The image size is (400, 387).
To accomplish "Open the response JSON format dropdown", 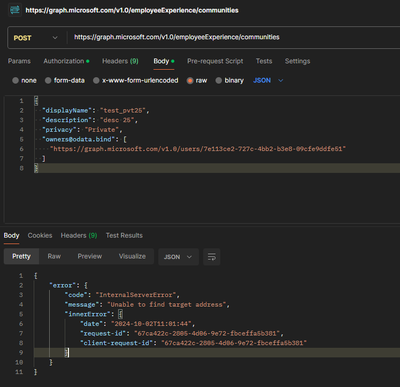I will click(x=178, y=257).
